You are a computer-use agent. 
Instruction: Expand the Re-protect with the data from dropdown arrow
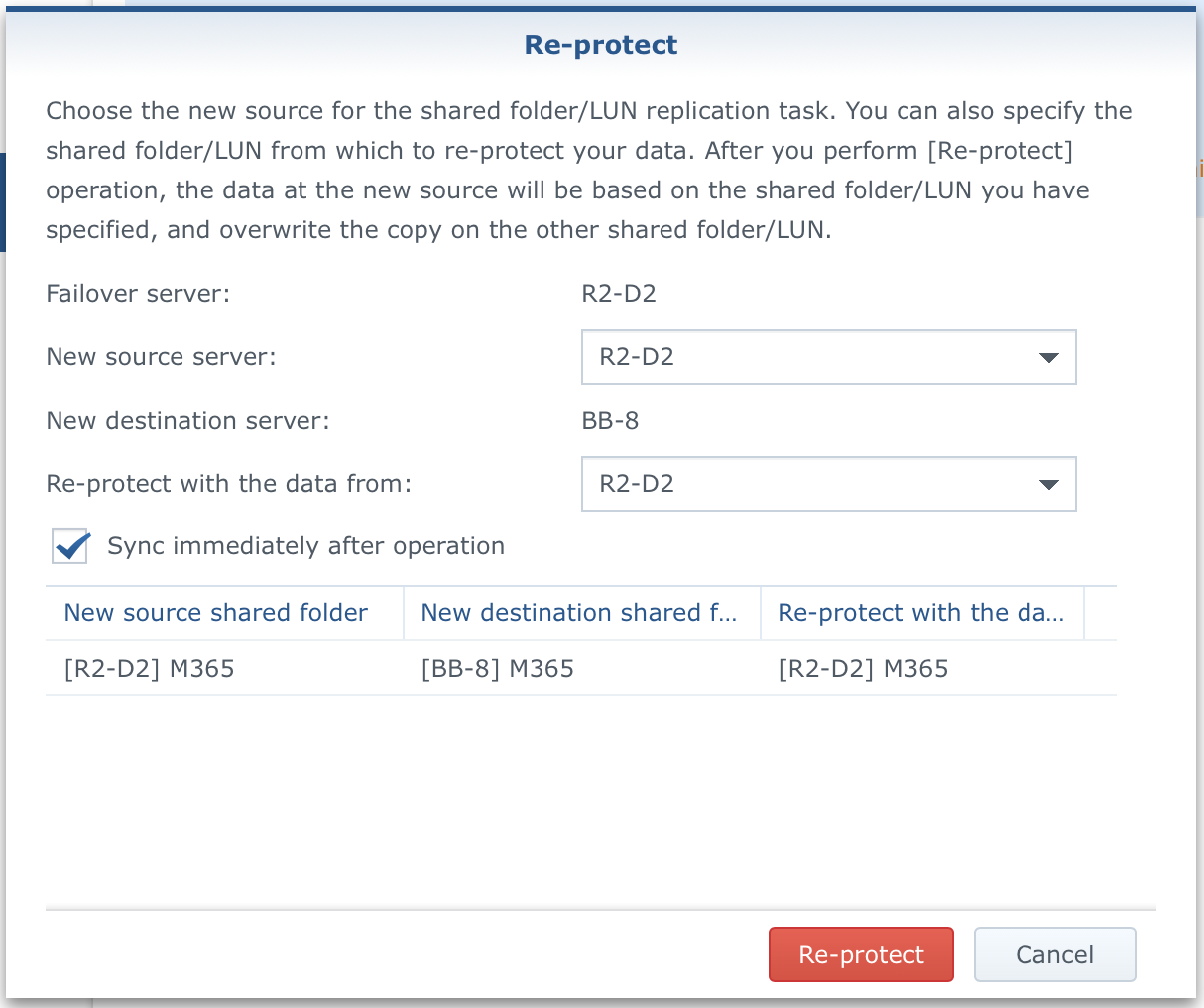click(x=1048, y=484)
